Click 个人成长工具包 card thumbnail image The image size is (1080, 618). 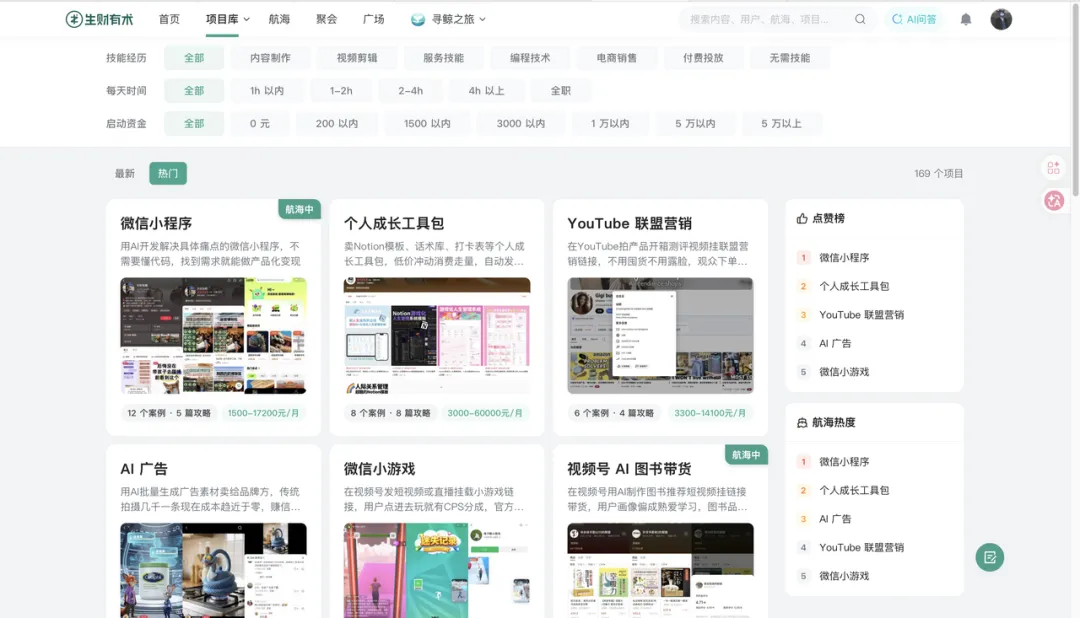click(437, 336)
